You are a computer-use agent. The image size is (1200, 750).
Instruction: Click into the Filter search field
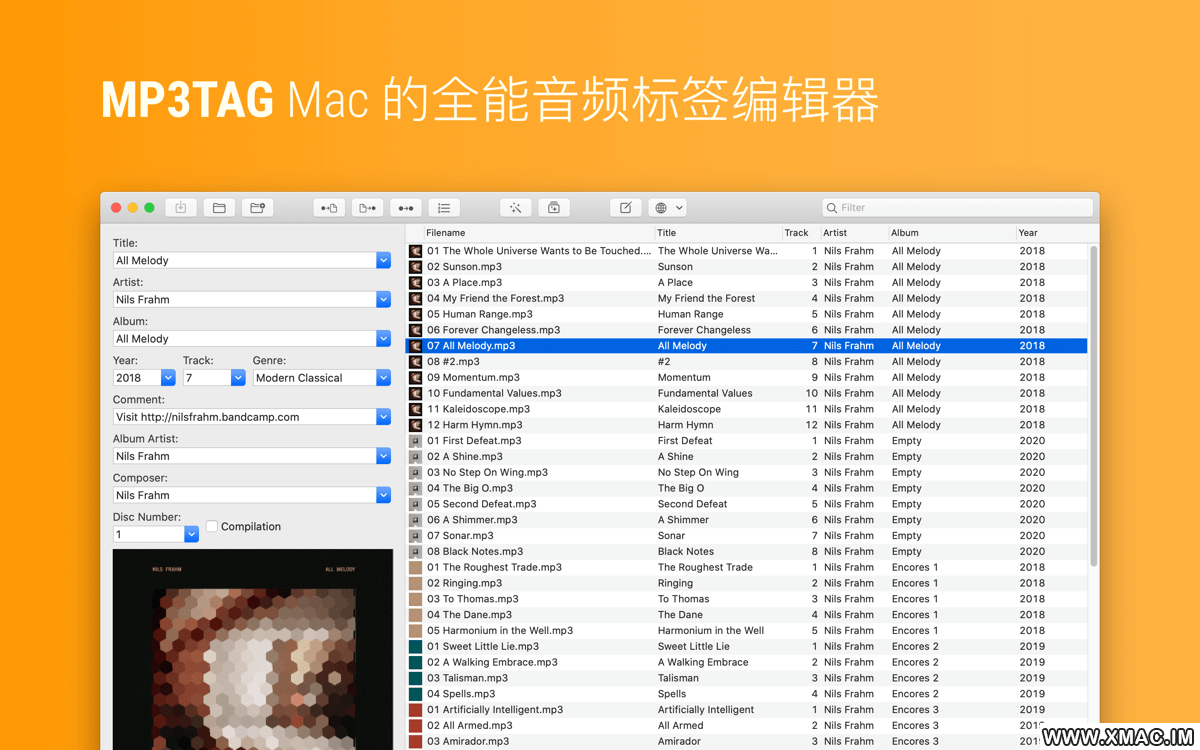(958, 208)
